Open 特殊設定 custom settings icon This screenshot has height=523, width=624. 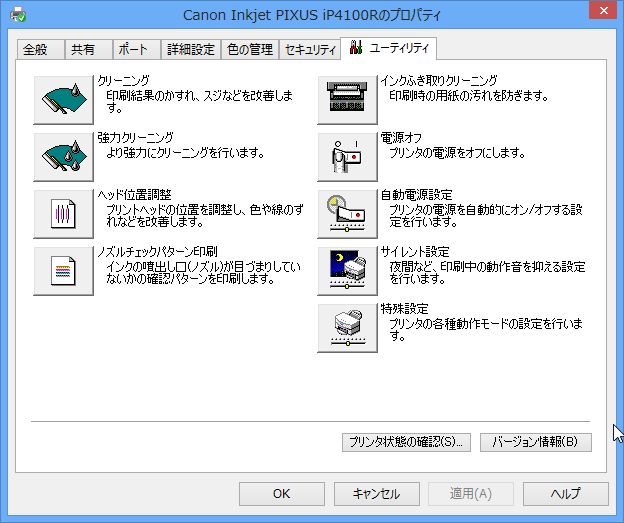[x=347, y=328]
